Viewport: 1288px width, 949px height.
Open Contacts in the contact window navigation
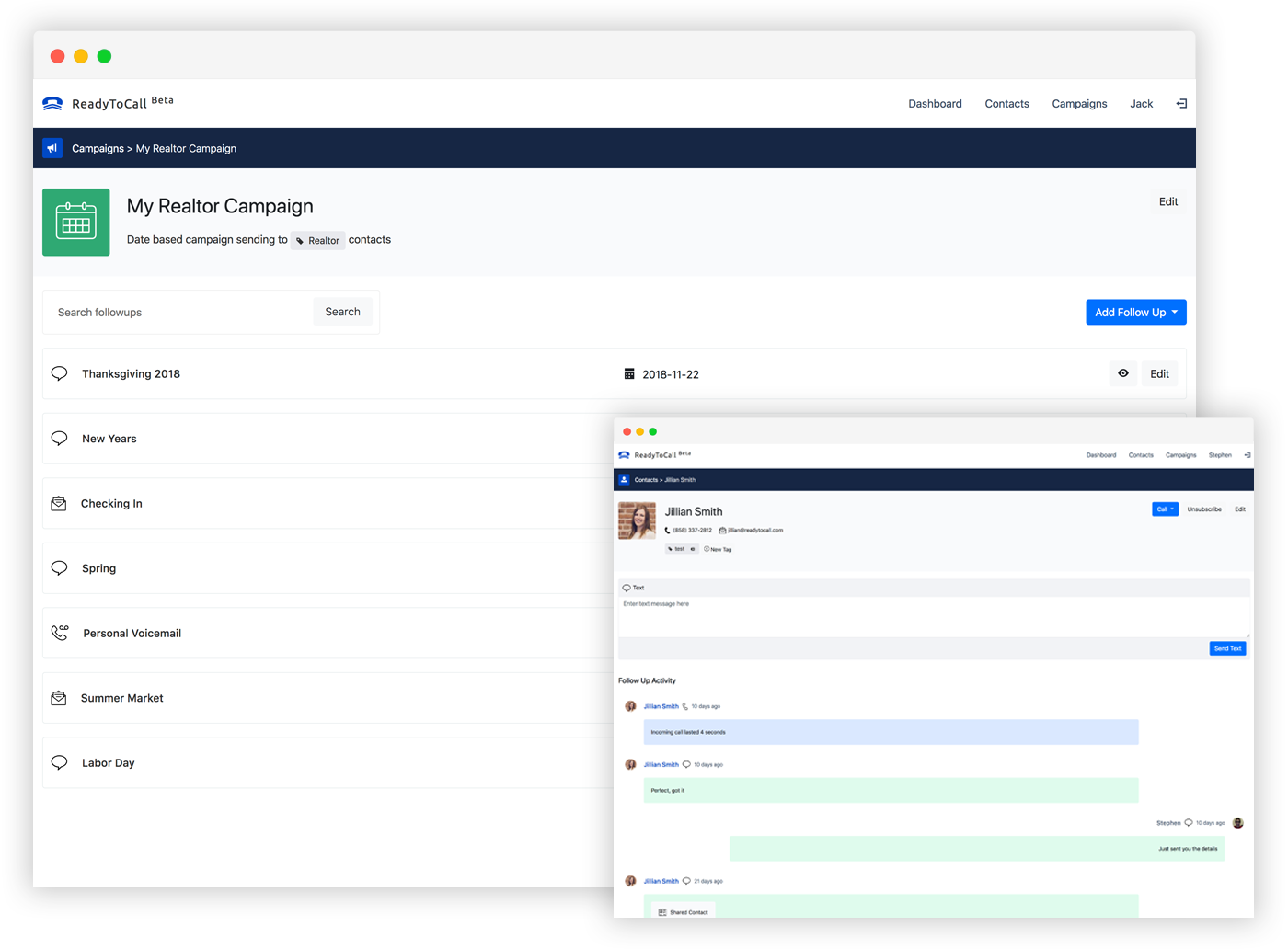(x=1141, y=455)
